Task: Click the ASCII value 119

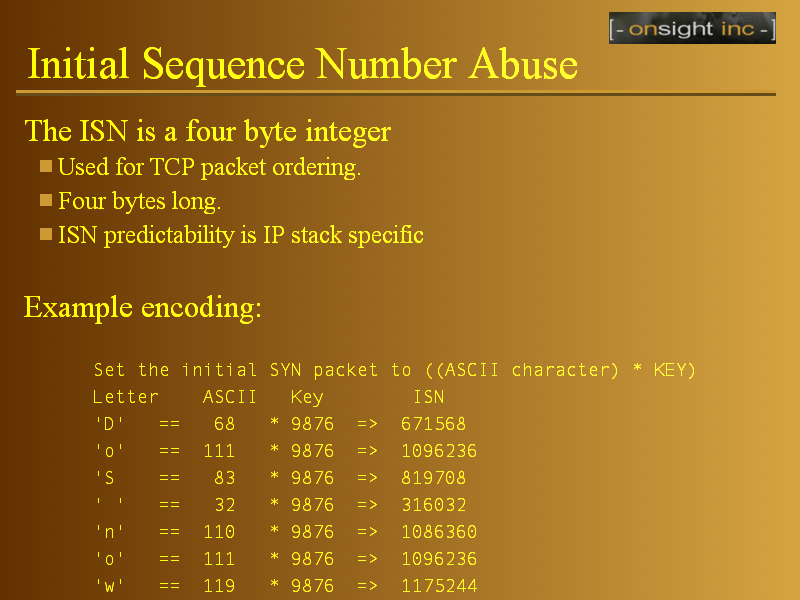Action: point(219,586)
